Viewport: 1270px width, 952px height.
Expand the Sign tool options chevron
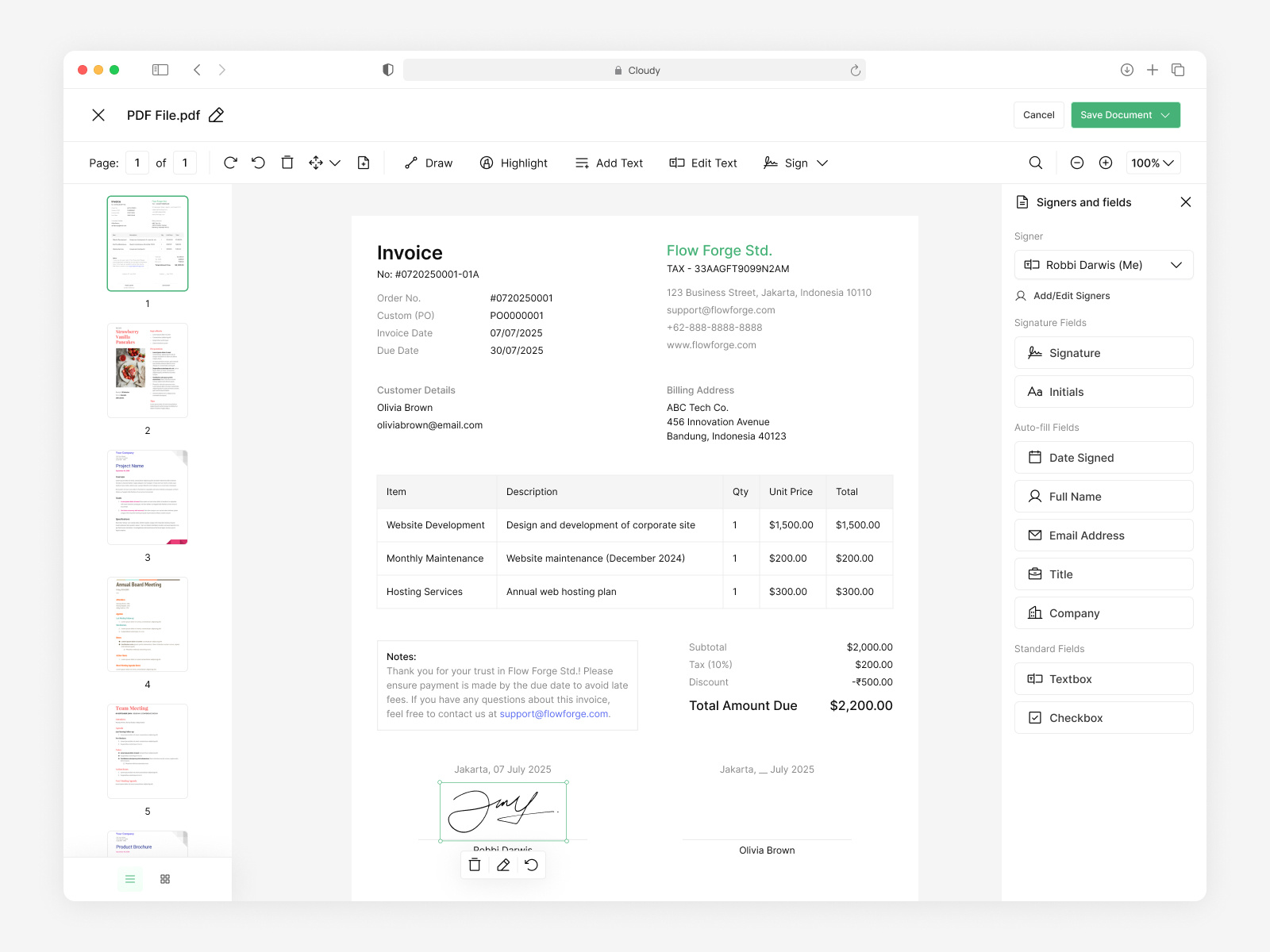pos(822,163)
